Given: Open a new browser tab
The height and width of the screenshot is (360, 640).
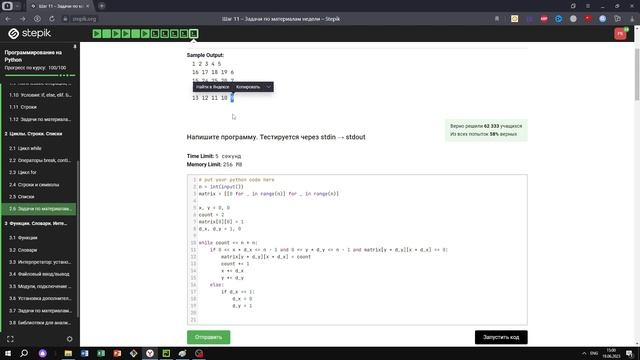Looking at the screenshot, I should click(102, 6).
